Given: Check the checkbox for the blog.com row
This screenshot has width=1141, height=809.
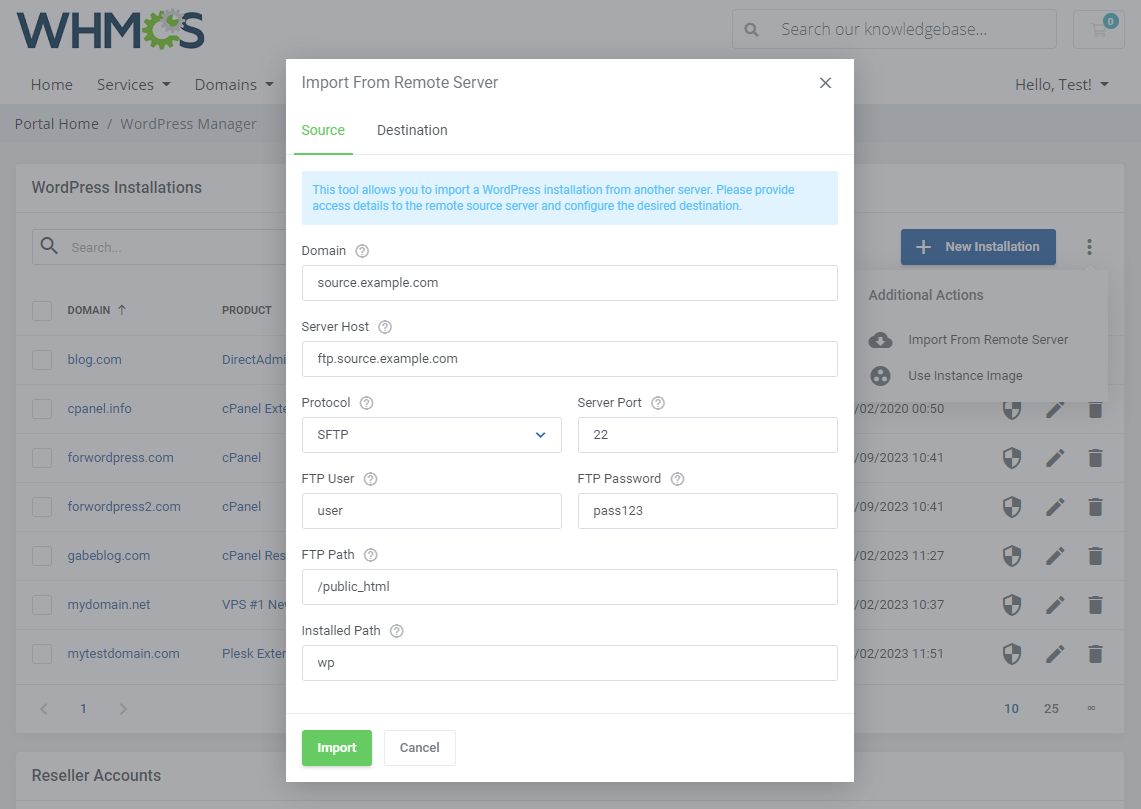Looking at the screenshot, I should tap(42, 359).
